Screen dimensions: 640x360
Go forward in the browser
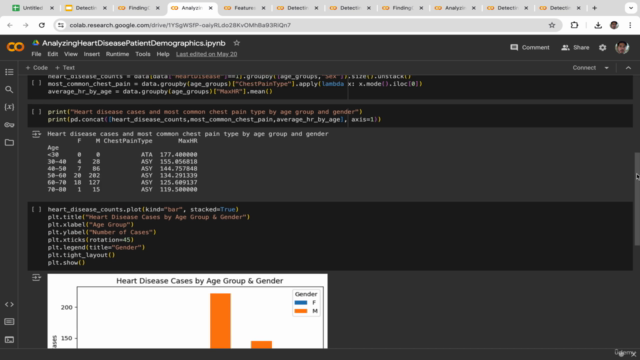click(x=25, y=25)
